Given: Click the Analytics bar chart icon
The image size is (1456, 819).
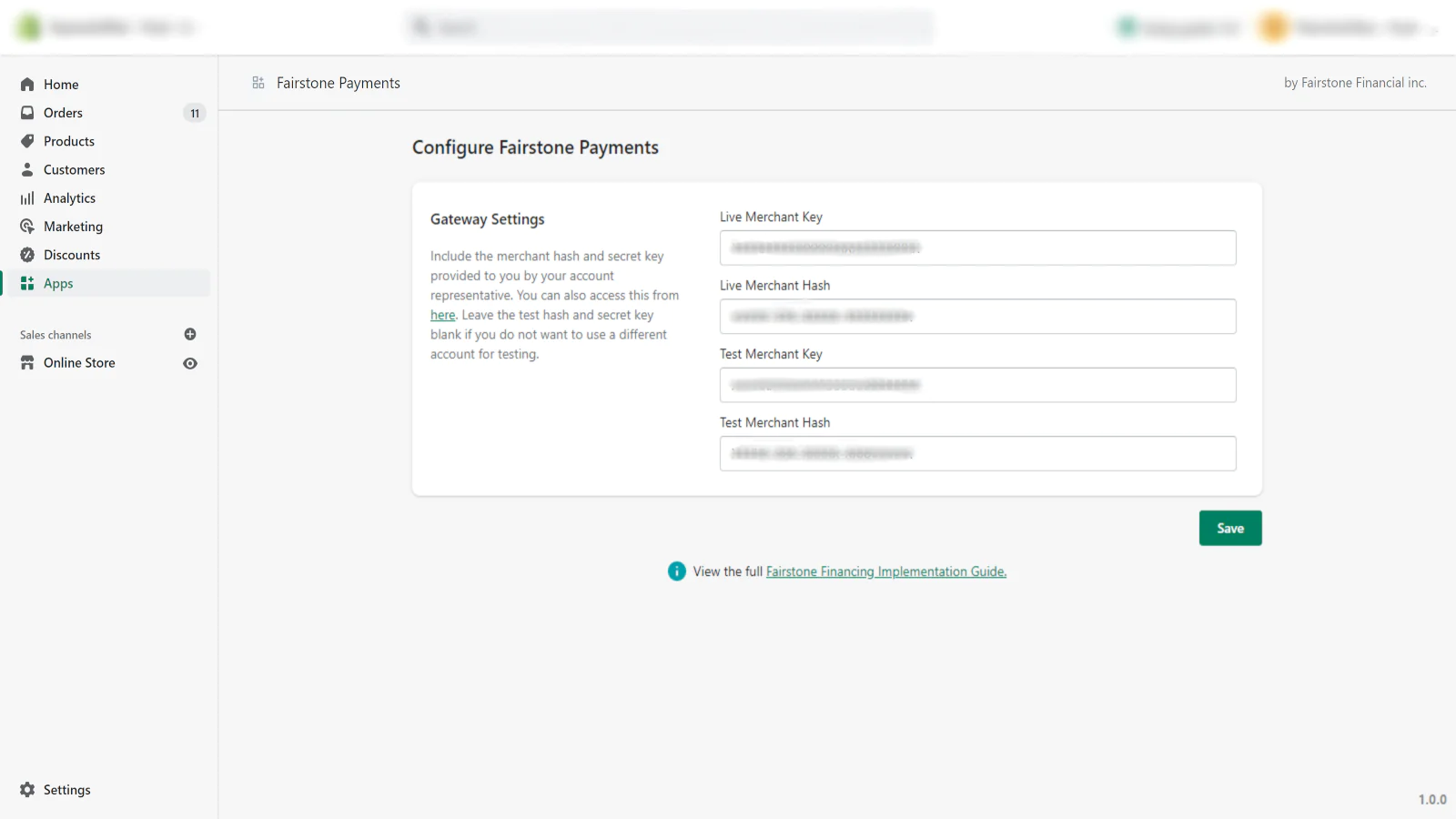Looking at the screenshot, I should coord(27,198).
